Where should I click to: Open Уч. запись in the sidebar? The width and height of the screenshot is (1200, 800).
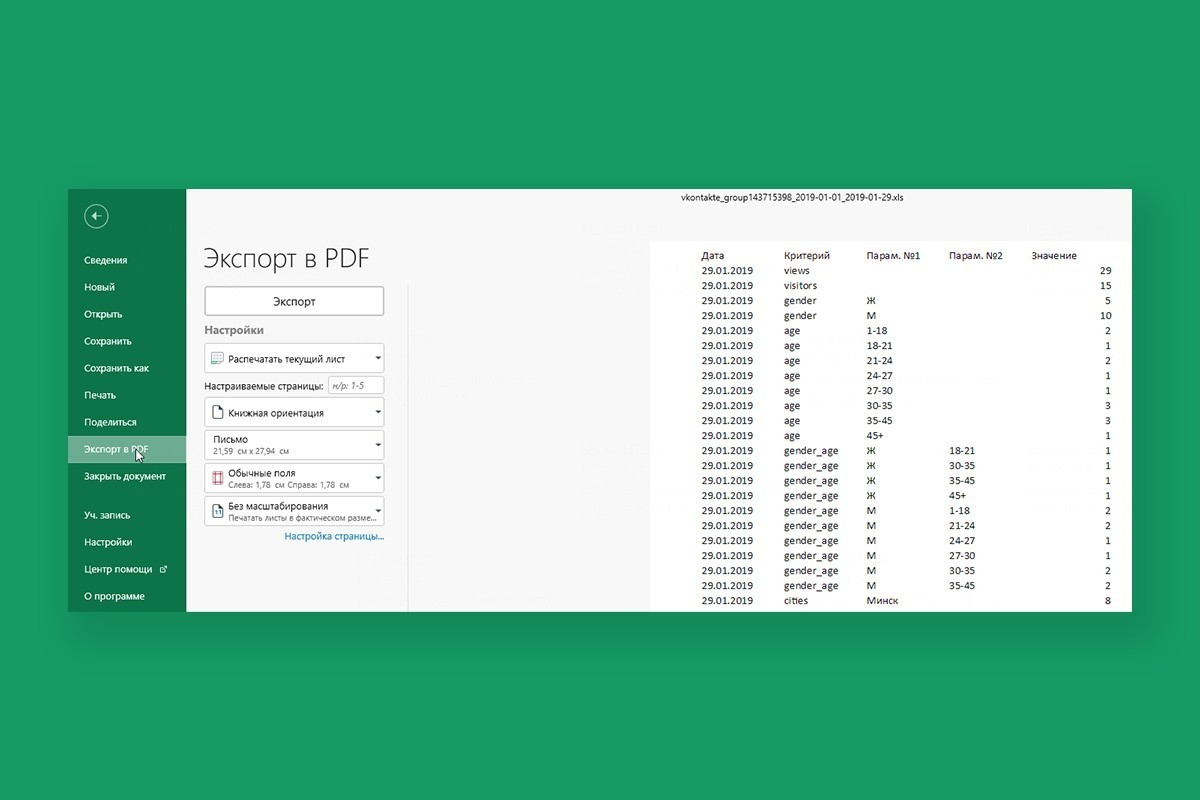coord(107,515)
